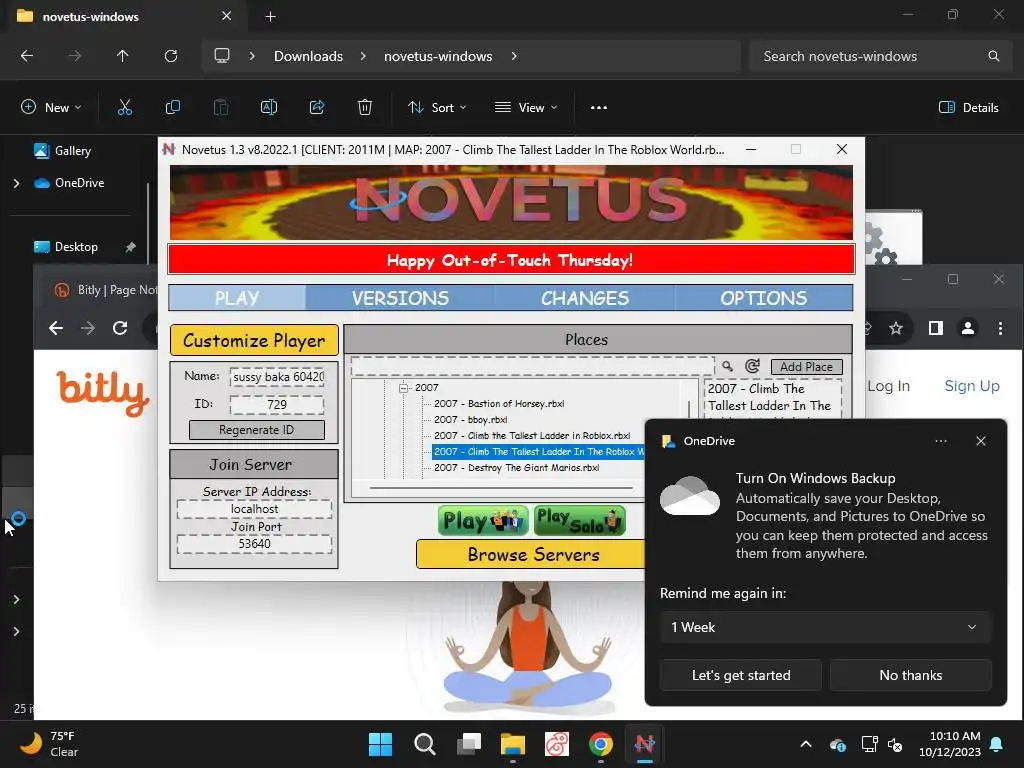The height and width of the screenshot is (768, 1024).
Task: Collapse the 2007 folder in Places tree
Action: coord(403,388)
